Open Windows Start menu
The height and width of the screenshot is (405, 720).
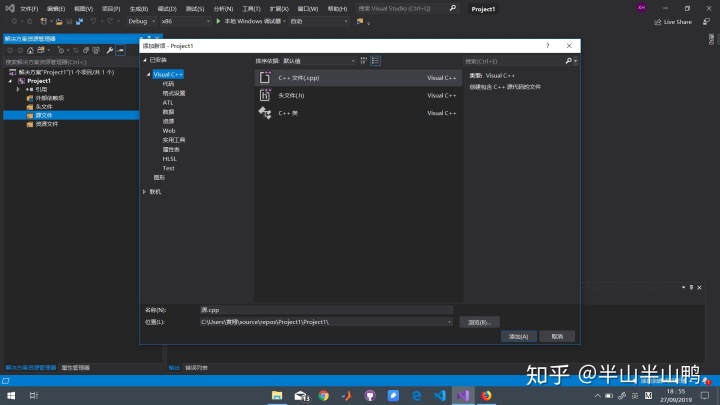(11, 395)
